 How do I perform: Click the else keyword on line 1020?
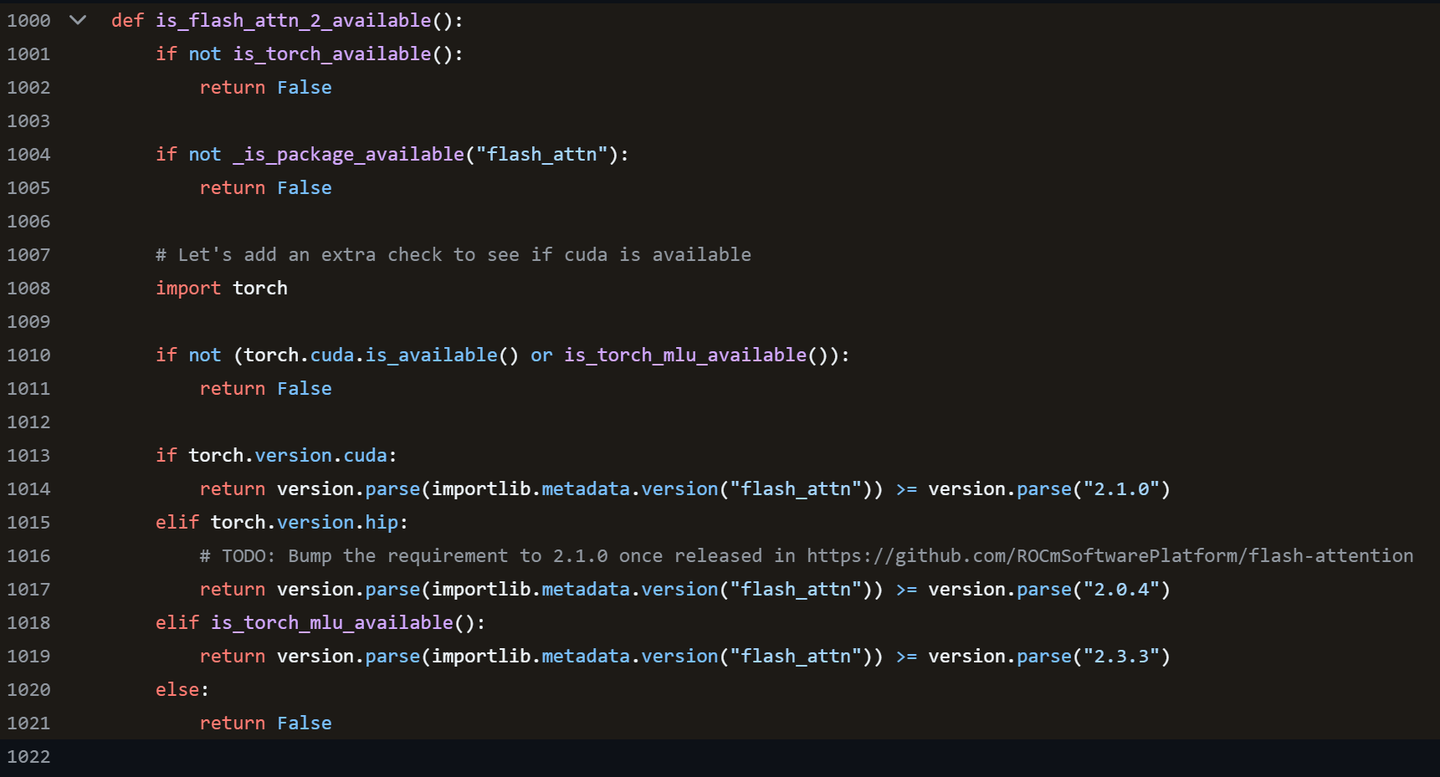coord(177,689)
